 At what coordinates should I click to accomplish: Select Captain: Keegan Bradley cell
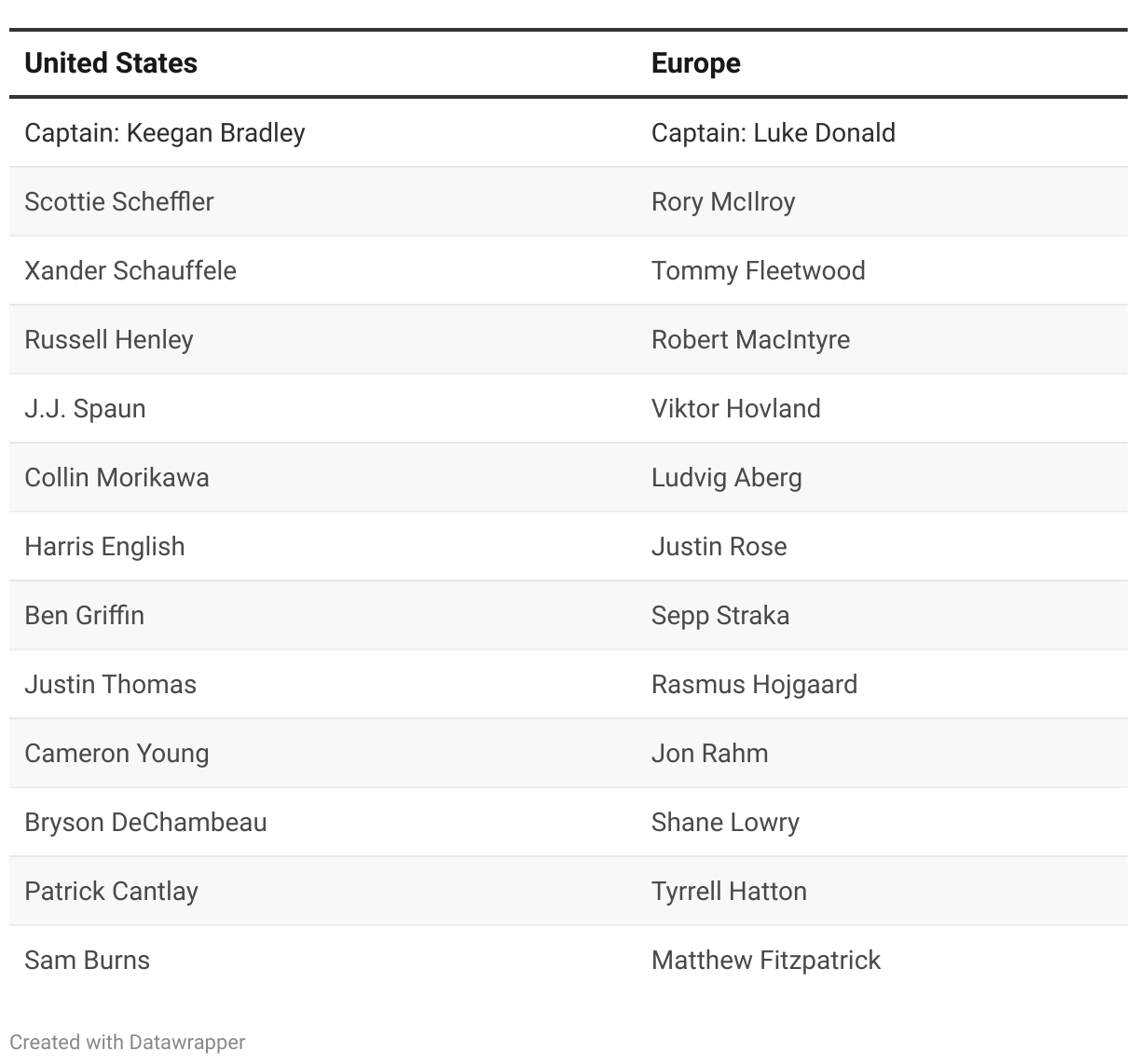(x=165, y=133)
